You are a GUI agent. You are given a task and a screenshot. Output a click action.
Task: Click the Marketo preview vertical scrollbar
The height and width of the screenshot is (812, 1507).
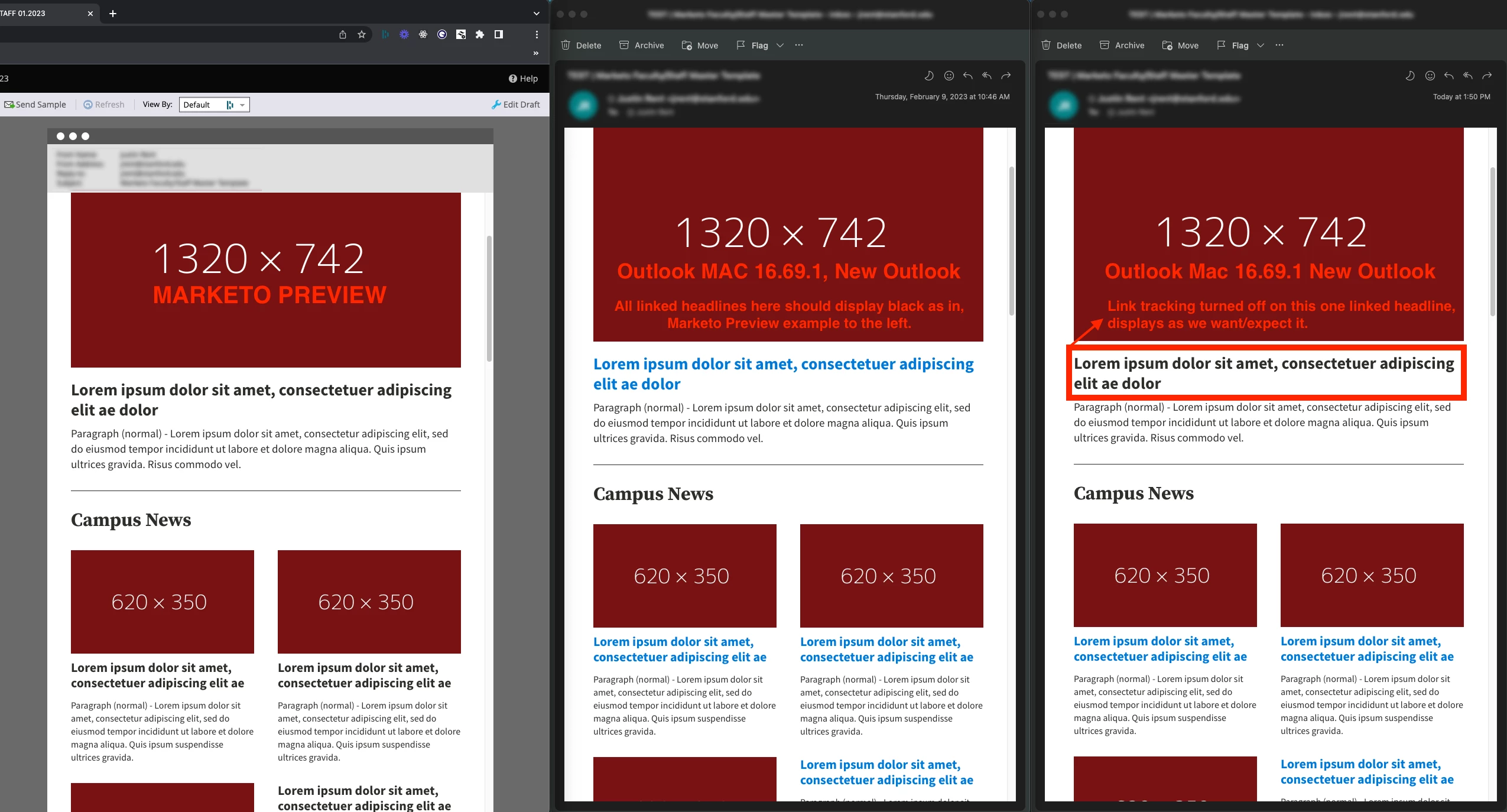pyautogui.click(x=489, y=298)
